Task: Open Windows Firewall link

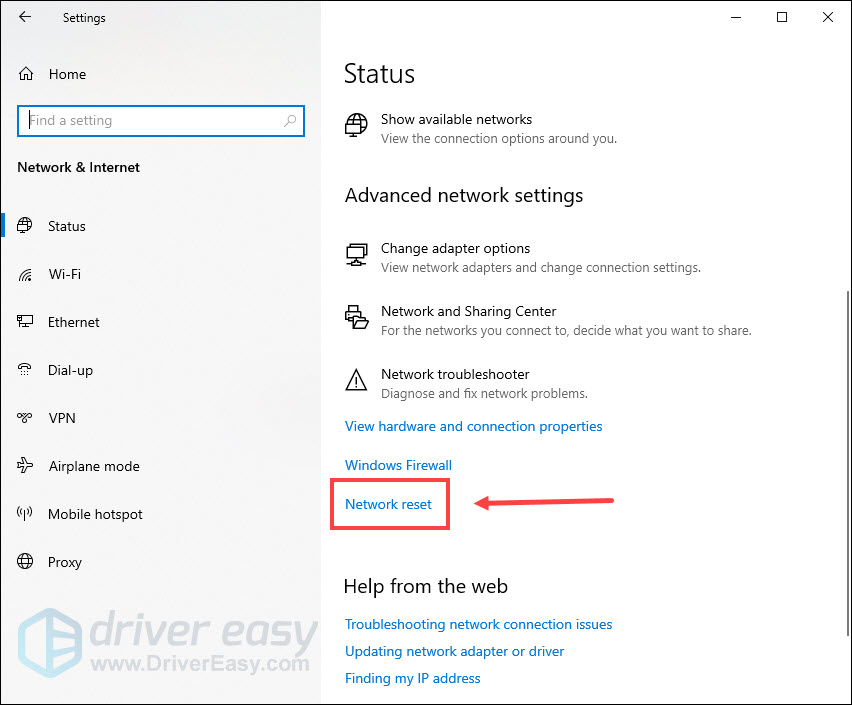Action: pyautogui.click(x=398, y=465)
